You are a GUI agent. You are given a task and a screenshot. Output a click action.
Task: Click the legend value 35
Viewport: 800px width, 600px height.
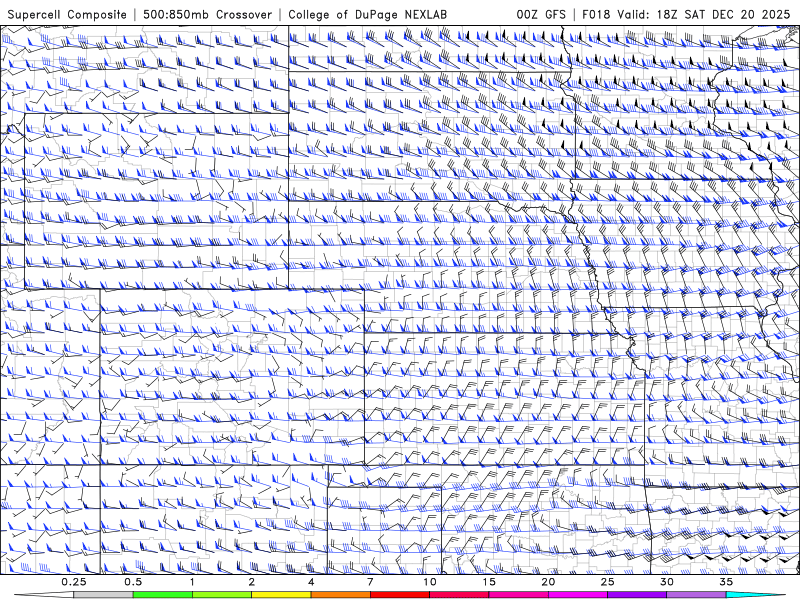(726, 582)
